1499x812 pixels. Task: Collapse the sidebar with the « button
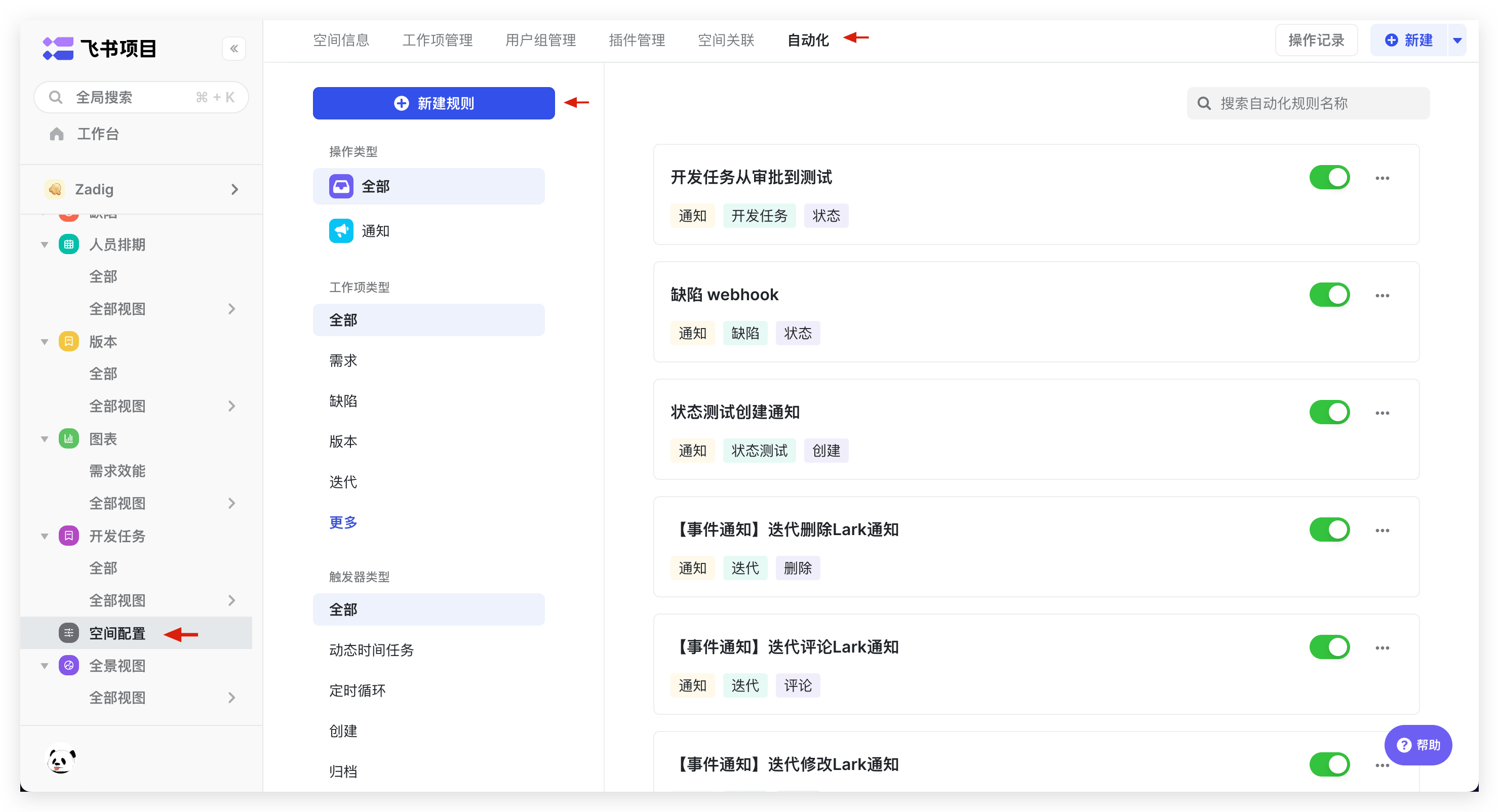tap(234, 48)
